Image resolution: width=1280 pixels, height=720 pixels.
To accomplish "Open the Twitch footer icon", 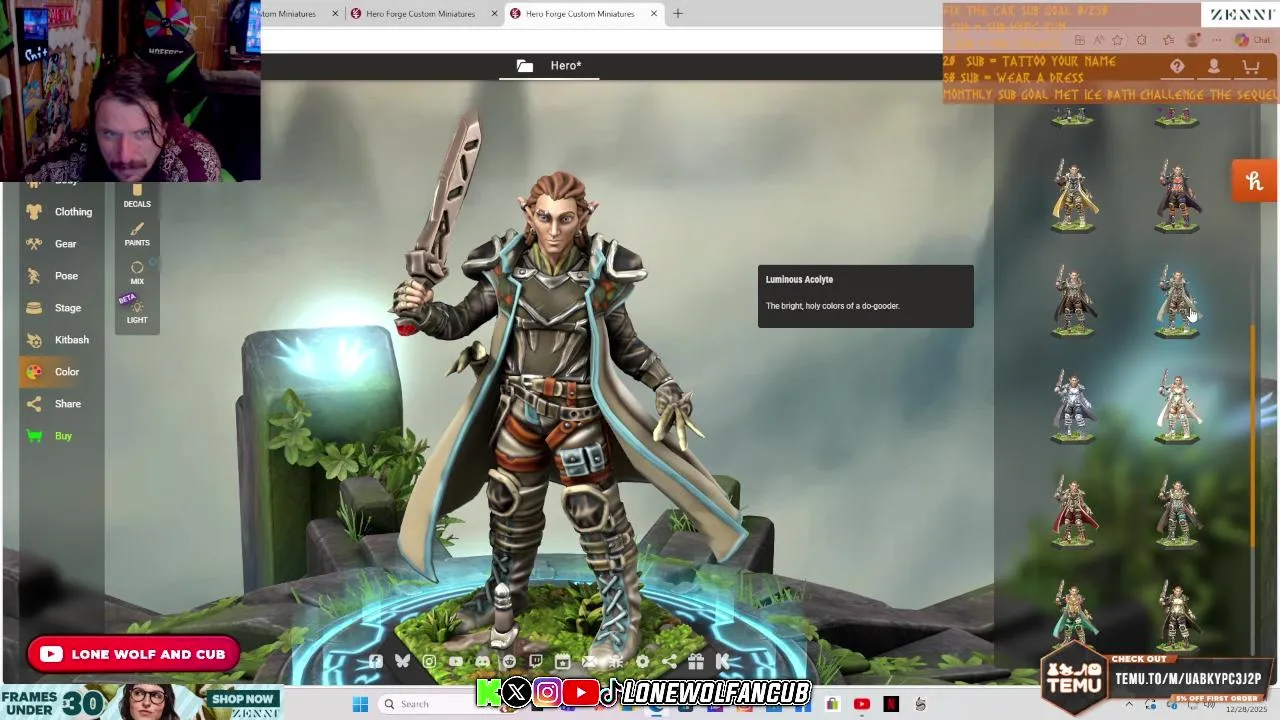I will (x=536, y=662).
